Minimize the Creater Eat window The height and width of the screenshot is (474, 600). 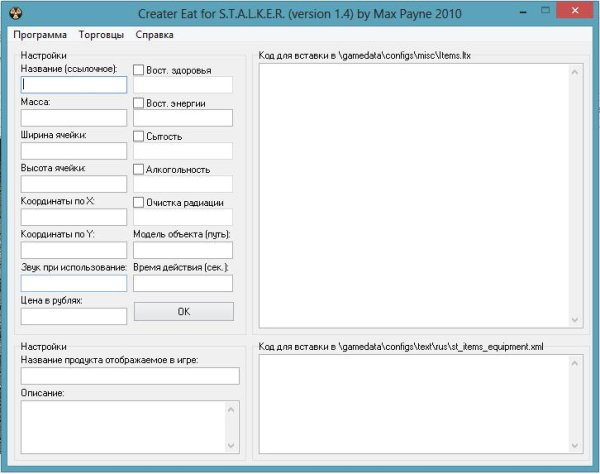coord(523,12)
